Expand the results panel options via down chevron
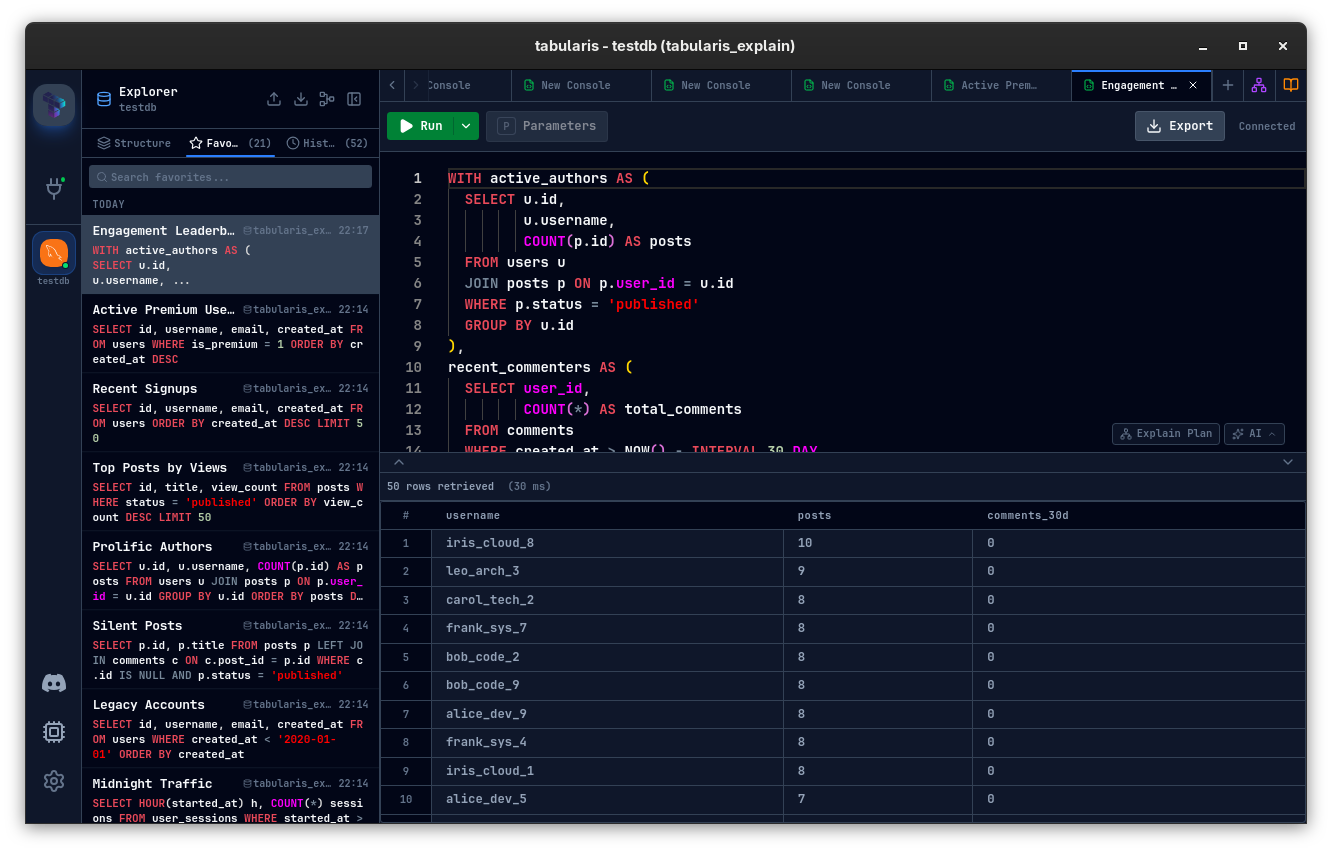 coord(1288,462)
